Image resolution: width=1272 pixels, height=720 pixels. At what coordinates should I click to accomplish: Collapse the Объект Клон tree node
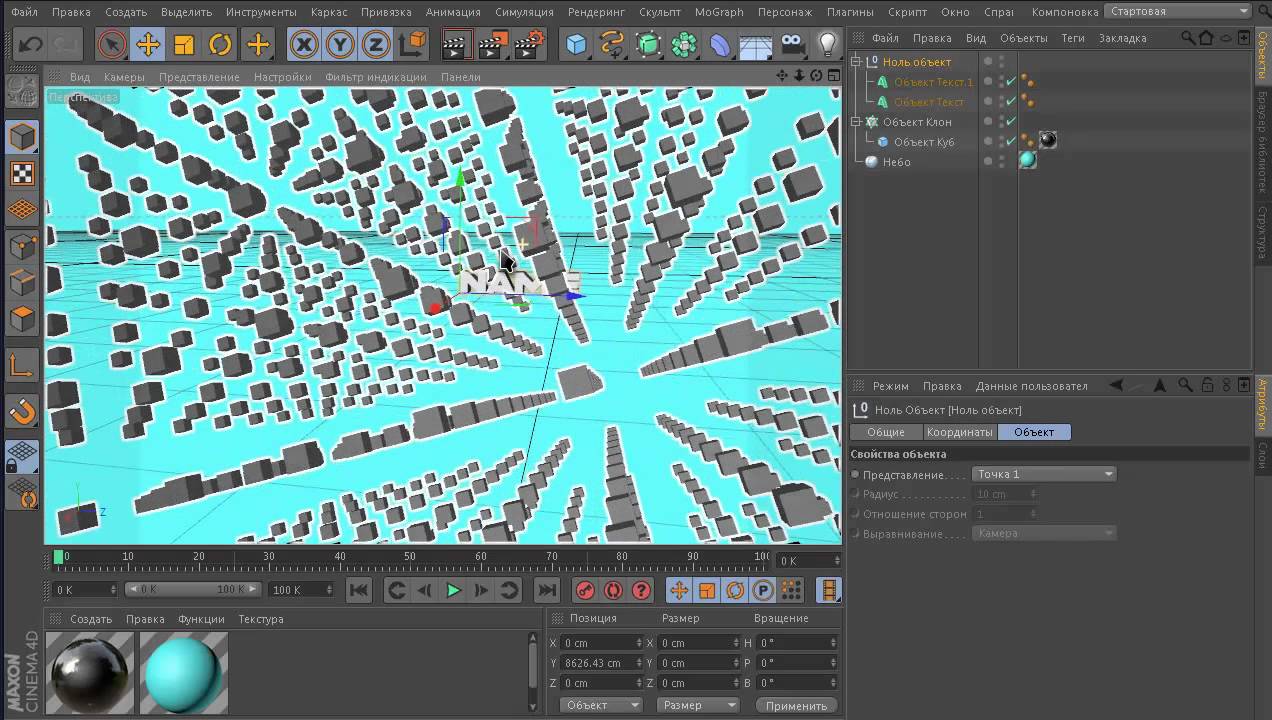click(x=856, y=122)
